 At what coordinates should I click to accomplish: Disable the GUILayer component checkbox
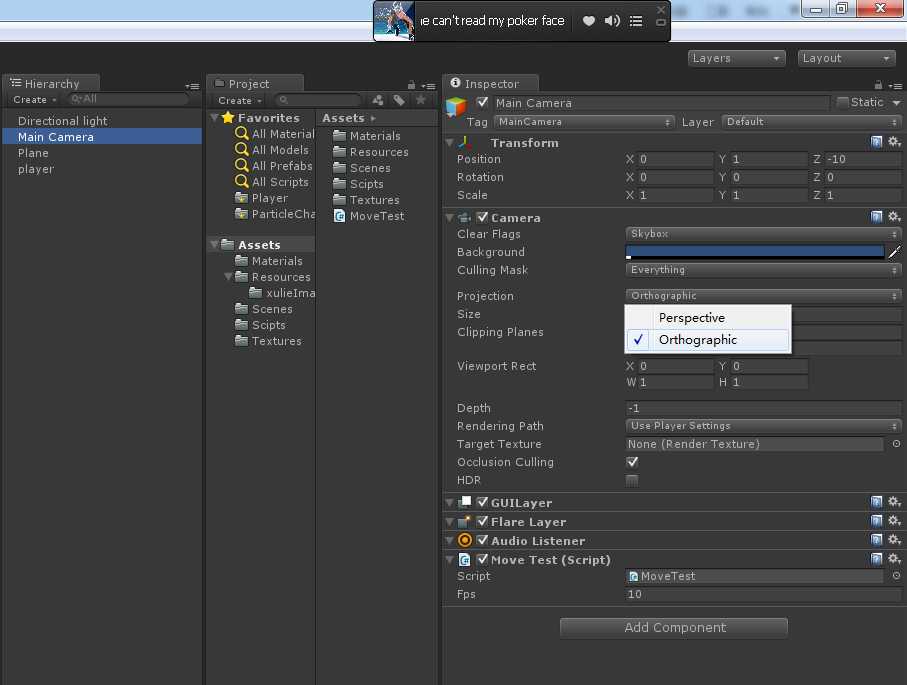click(482, 502)
